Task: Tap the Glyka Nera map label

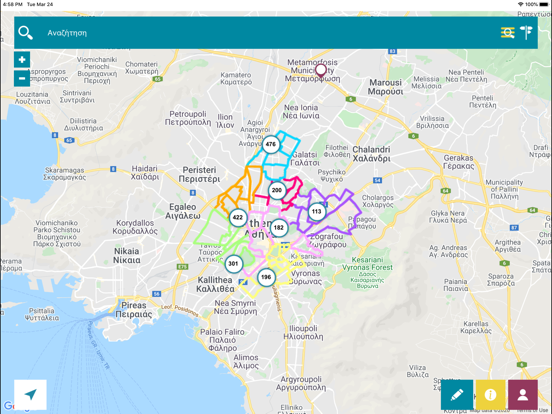Action: [x=448, y=217]
